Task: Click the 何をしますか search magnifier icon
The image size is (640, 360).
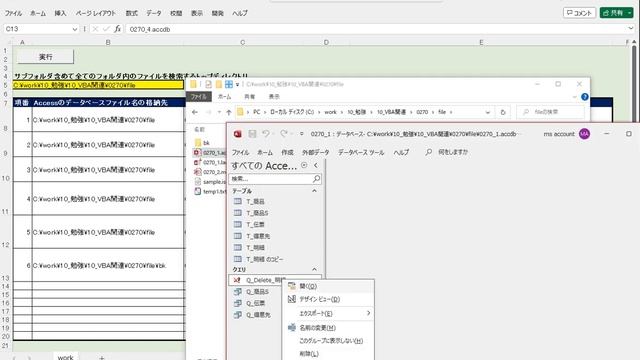Action: 429,152
